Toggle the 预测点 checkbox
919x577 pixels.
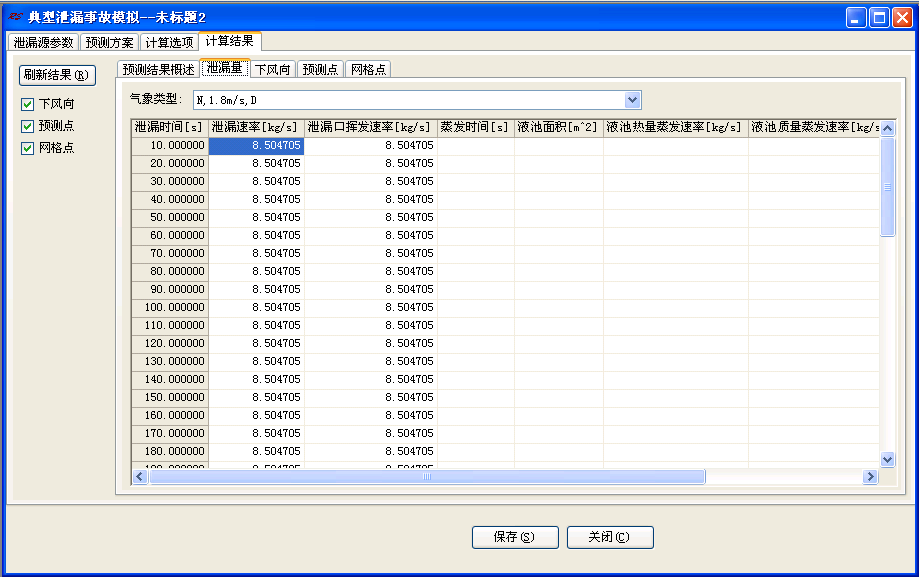click(28, 126)
